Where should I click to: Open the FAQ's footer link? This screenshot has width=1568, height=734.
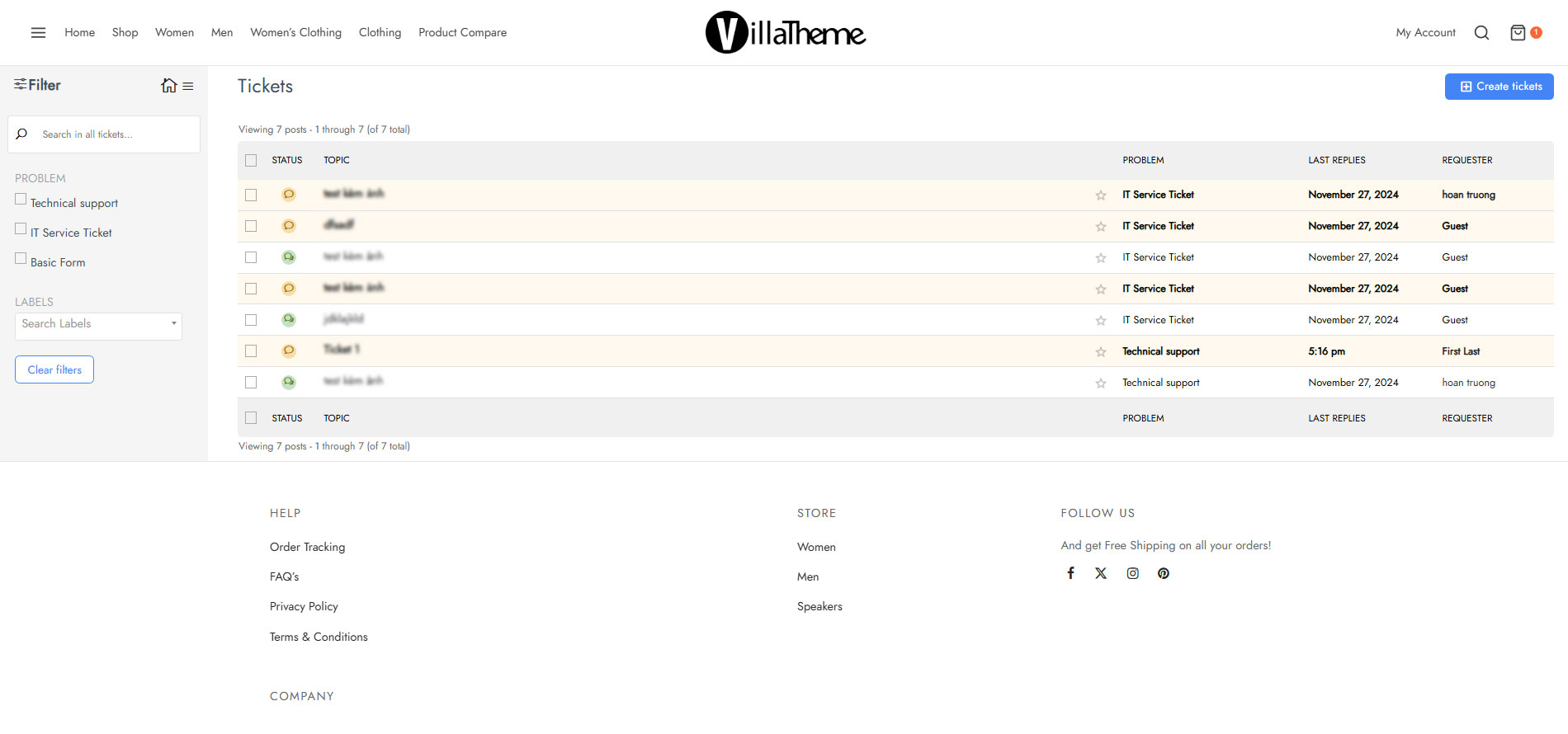pyautogui.click(x=285, y=576)
